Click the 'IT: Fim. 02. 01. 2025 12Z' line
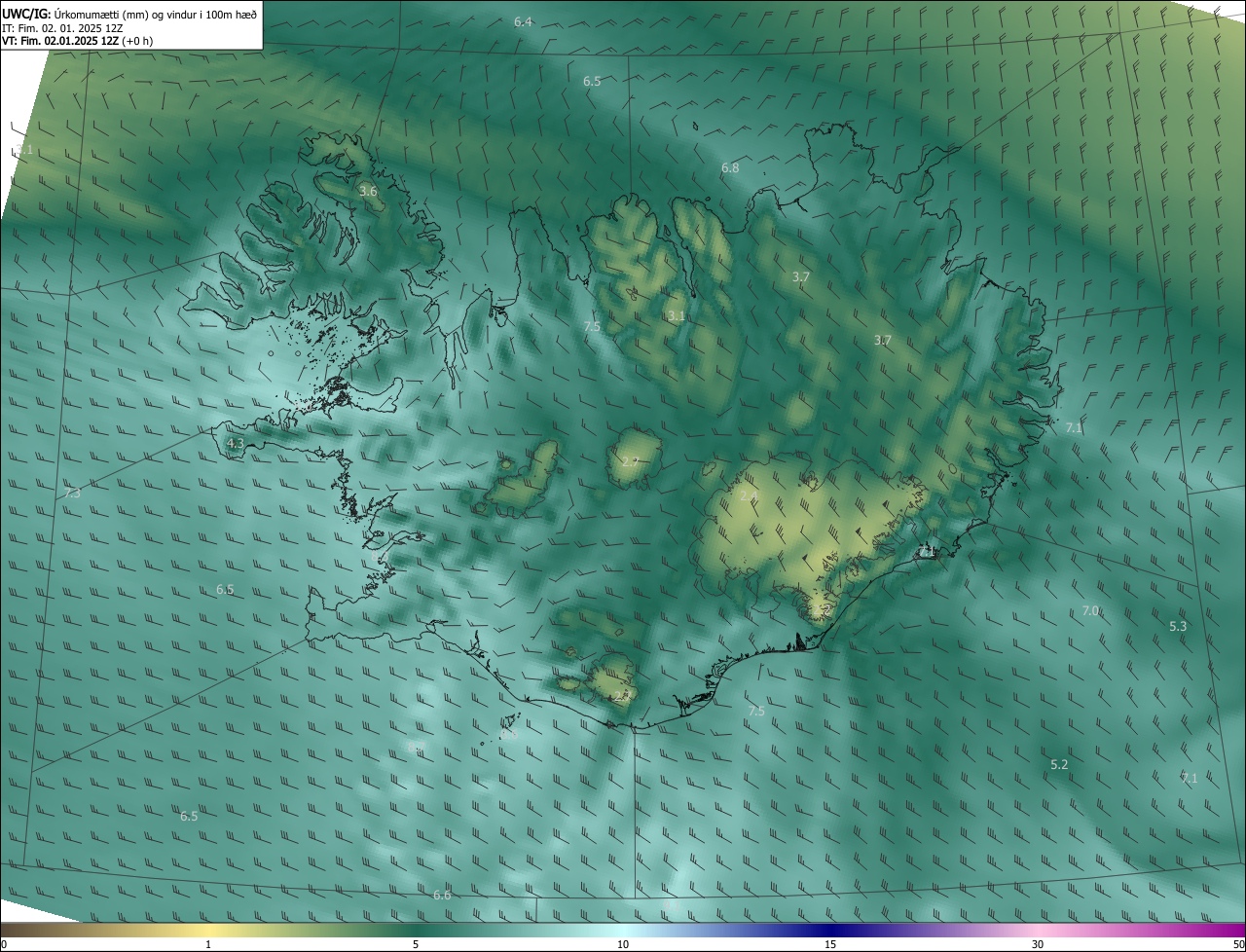1246x952 pixels. point(62,28)
